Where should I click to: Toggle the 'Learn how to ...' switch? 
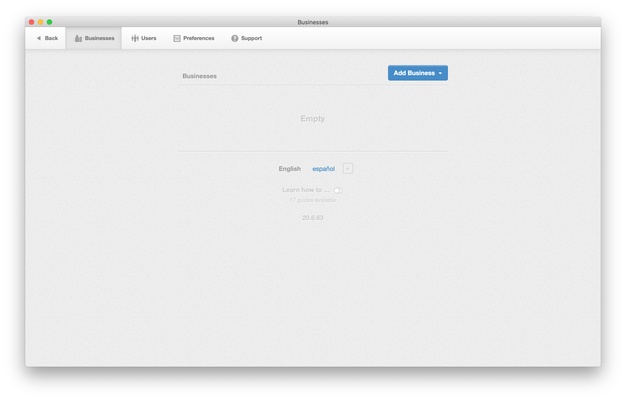click(338, 190)
